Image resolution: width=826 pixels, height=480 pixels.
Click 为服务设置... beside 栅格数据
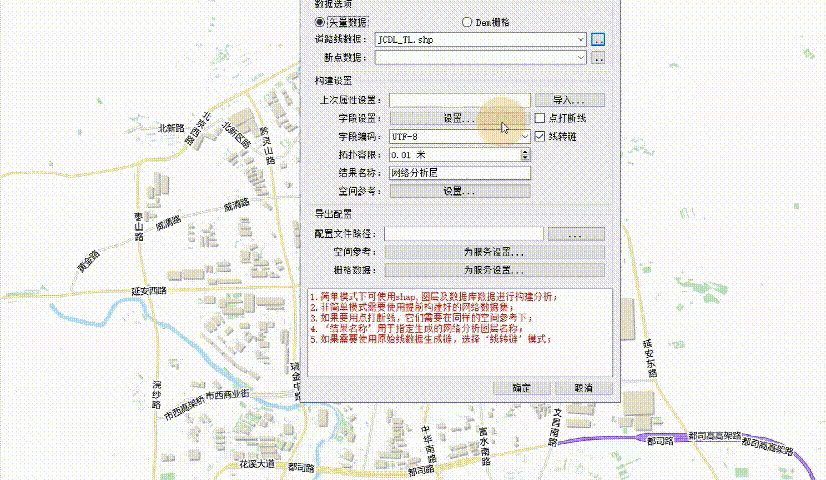494,270
